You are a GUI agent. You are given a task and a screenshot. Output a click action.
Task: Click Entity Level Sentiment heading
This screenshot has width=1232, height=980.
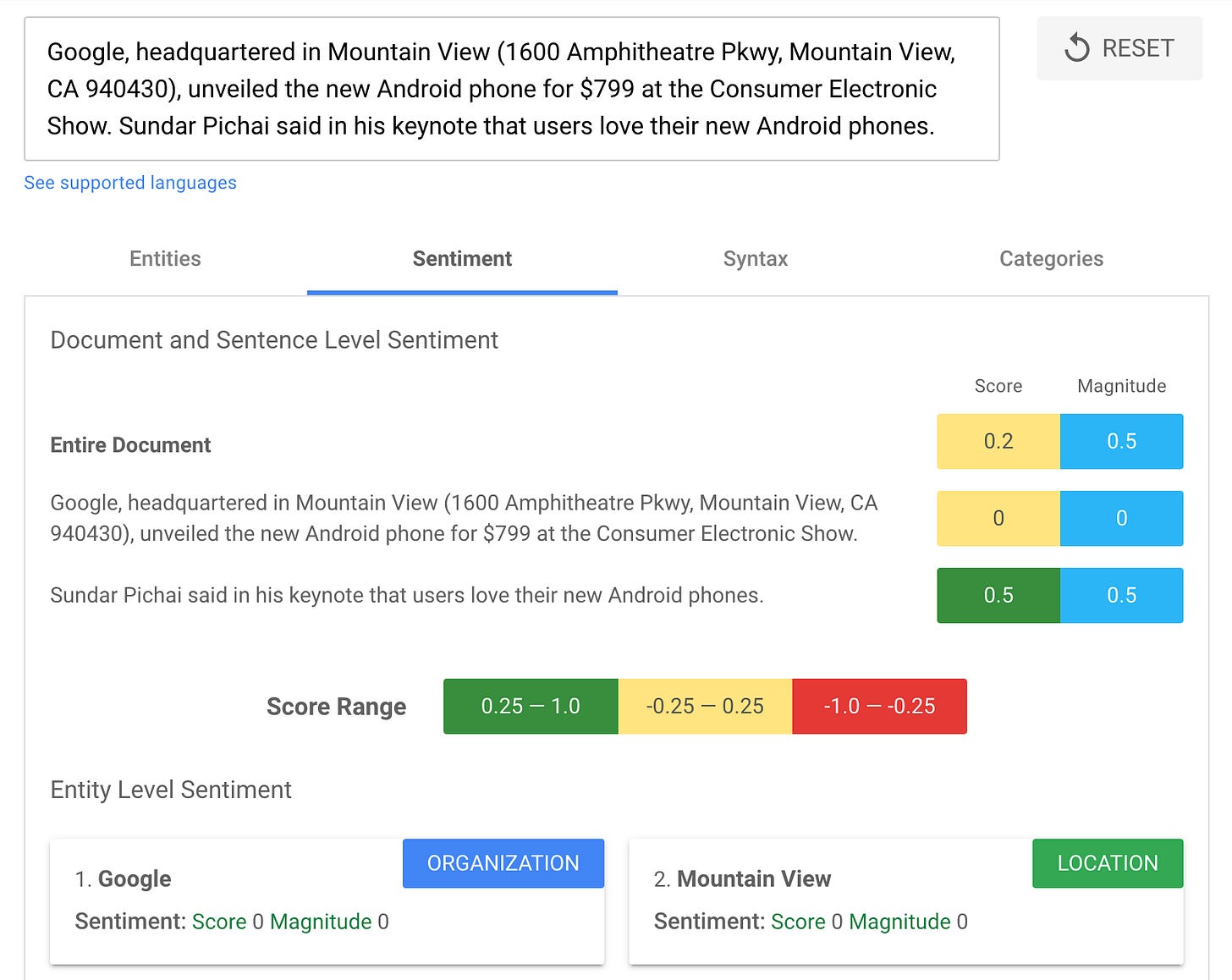point(171,790)
